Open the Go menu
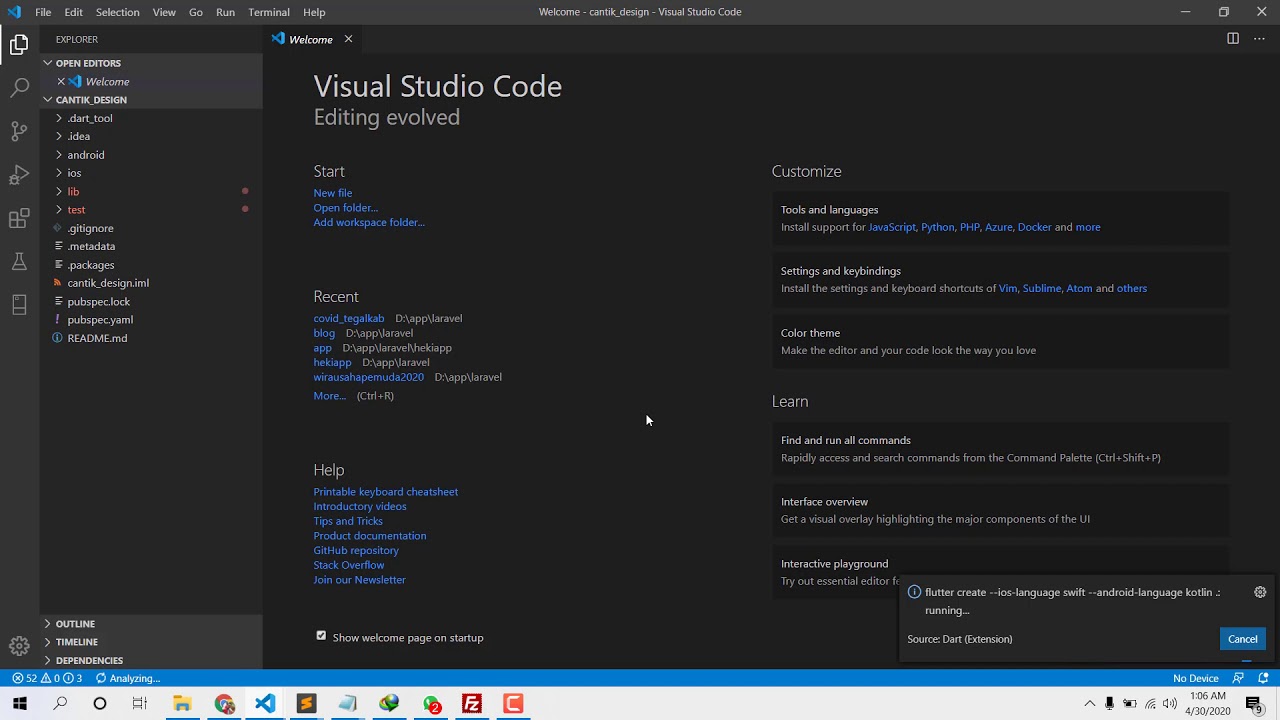1280x720 pixels. coord(196,12)
